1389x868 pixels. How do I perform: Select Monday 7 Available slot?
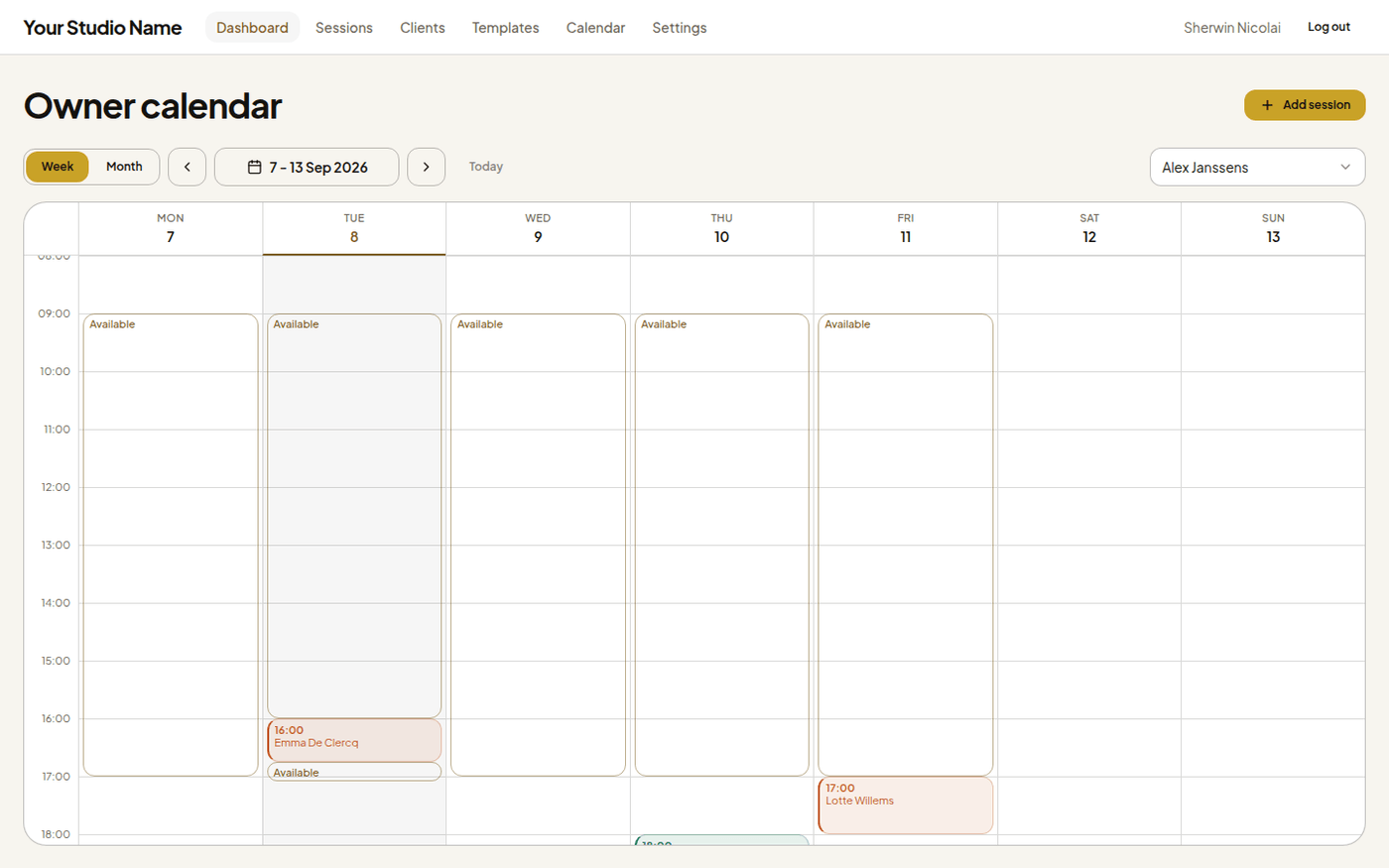(171, 545)
